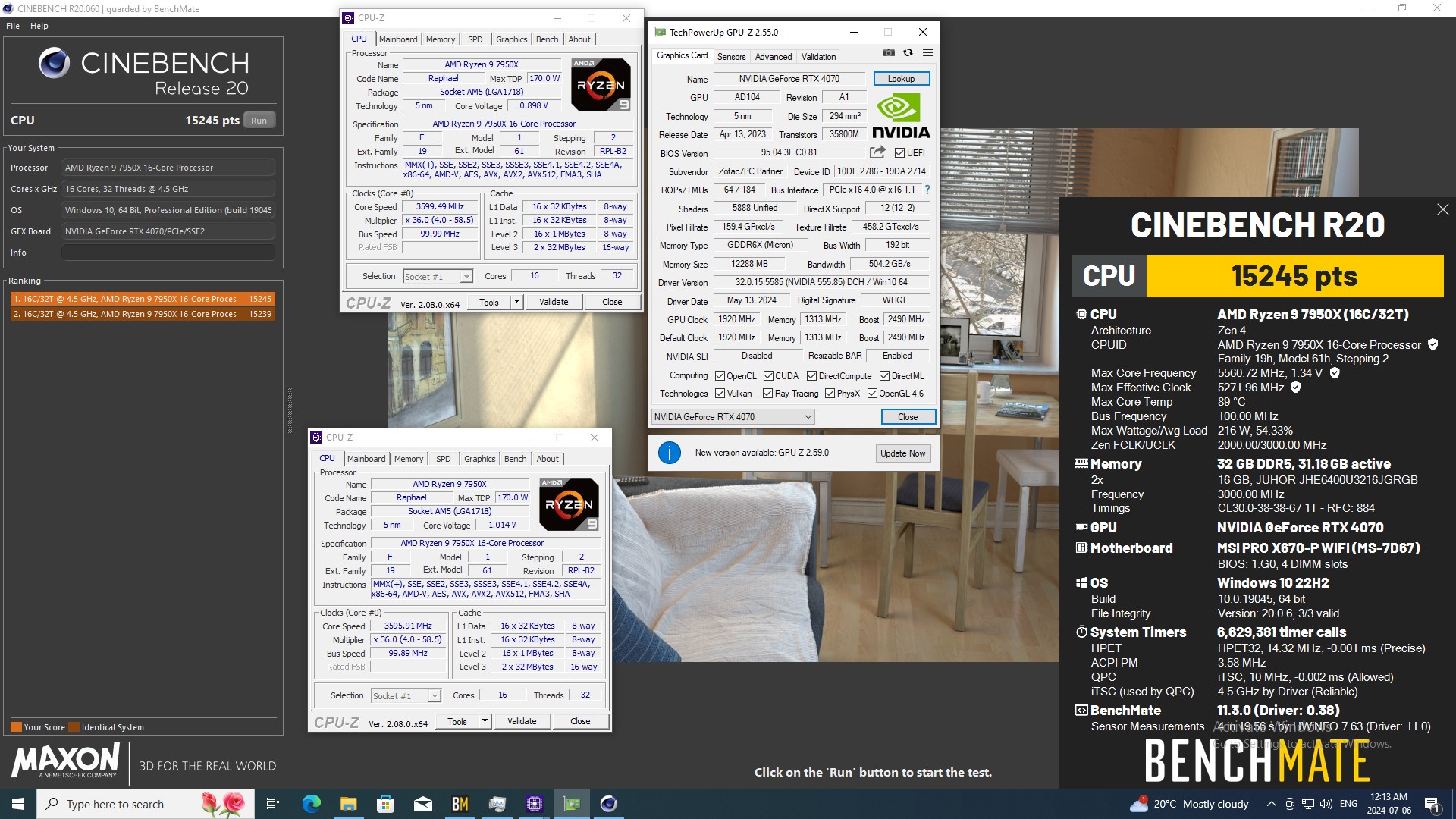Click Validate in the upper CPU-Z window
This screenshot has height=819, width=1456.
(x=554, y=302)
